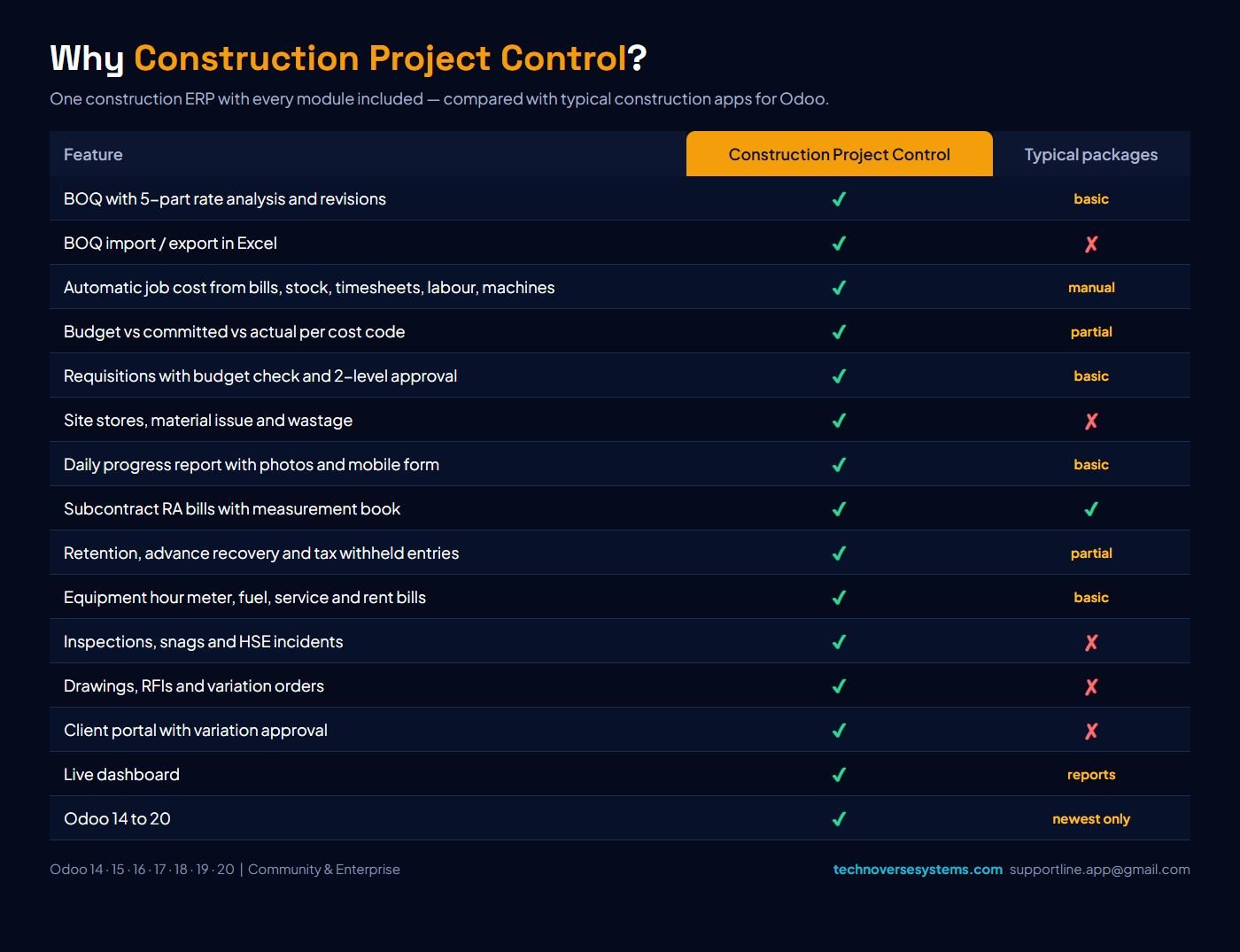Click the green checkmark in the BOQ with 5-part rate analysis row
Image resolution: width=1240 pixels, height=952 pixels.
839,199
